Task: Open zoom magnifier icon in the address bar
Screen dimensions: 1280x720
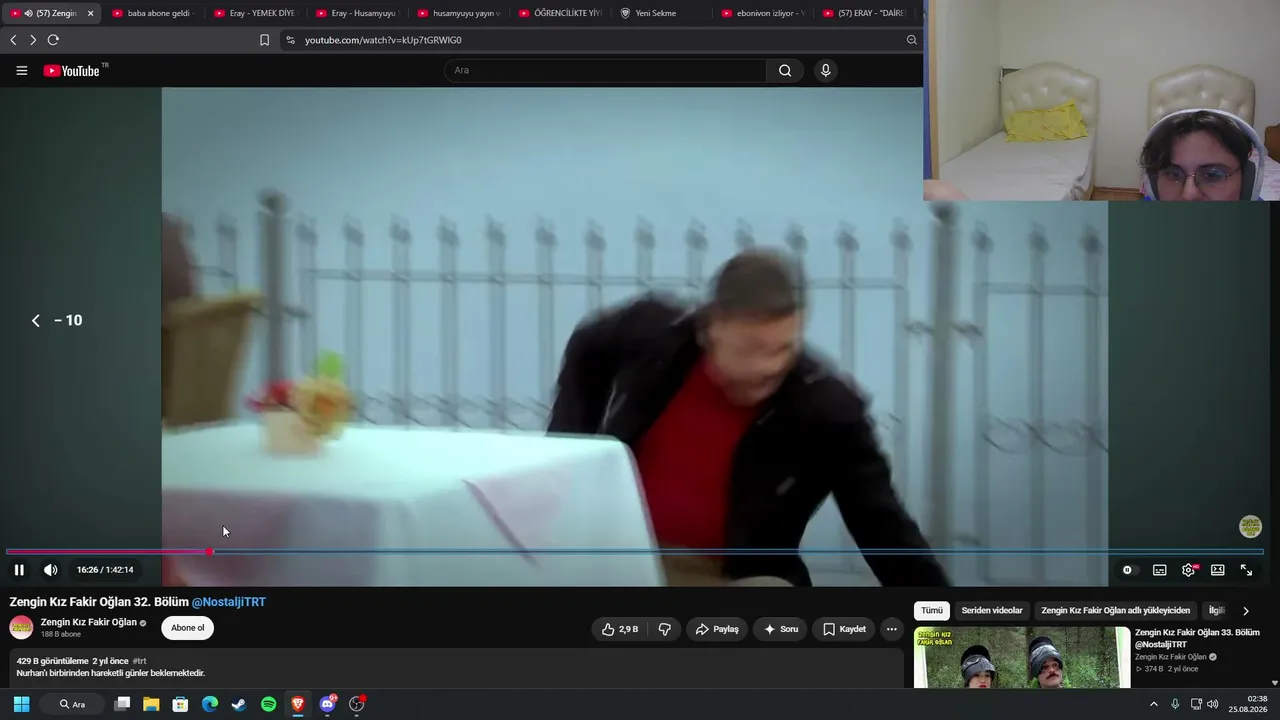Action: (911, 40)
